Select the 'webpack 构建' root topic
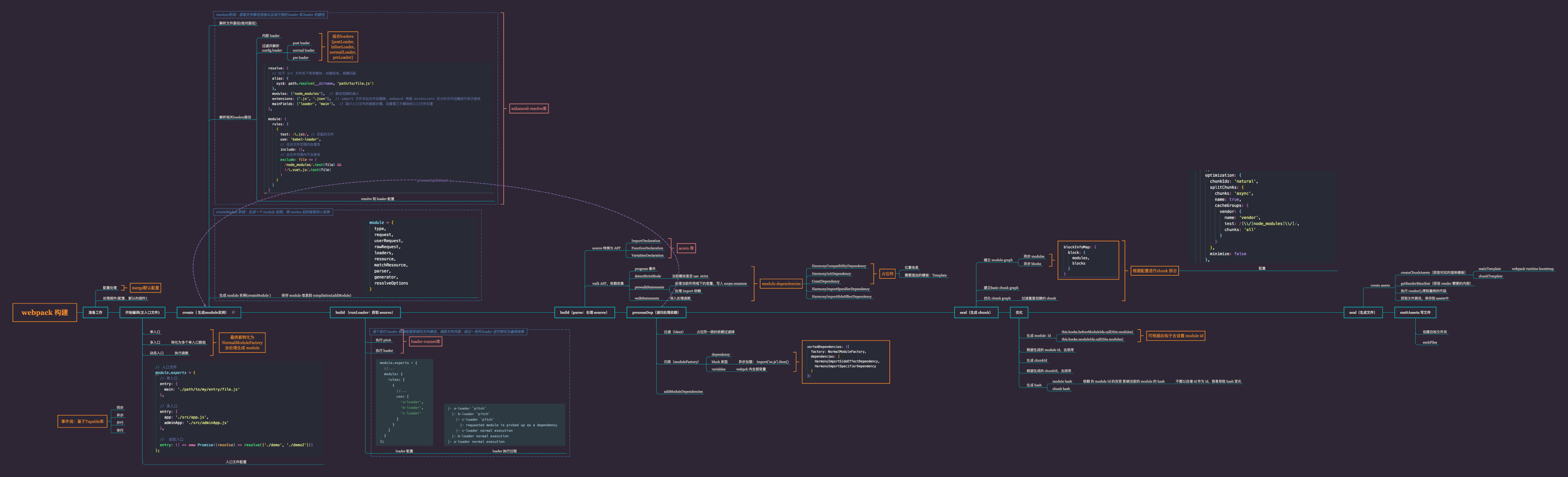Image resolution: width=1568 pixels, height=477 pixels. pos(45,313)
